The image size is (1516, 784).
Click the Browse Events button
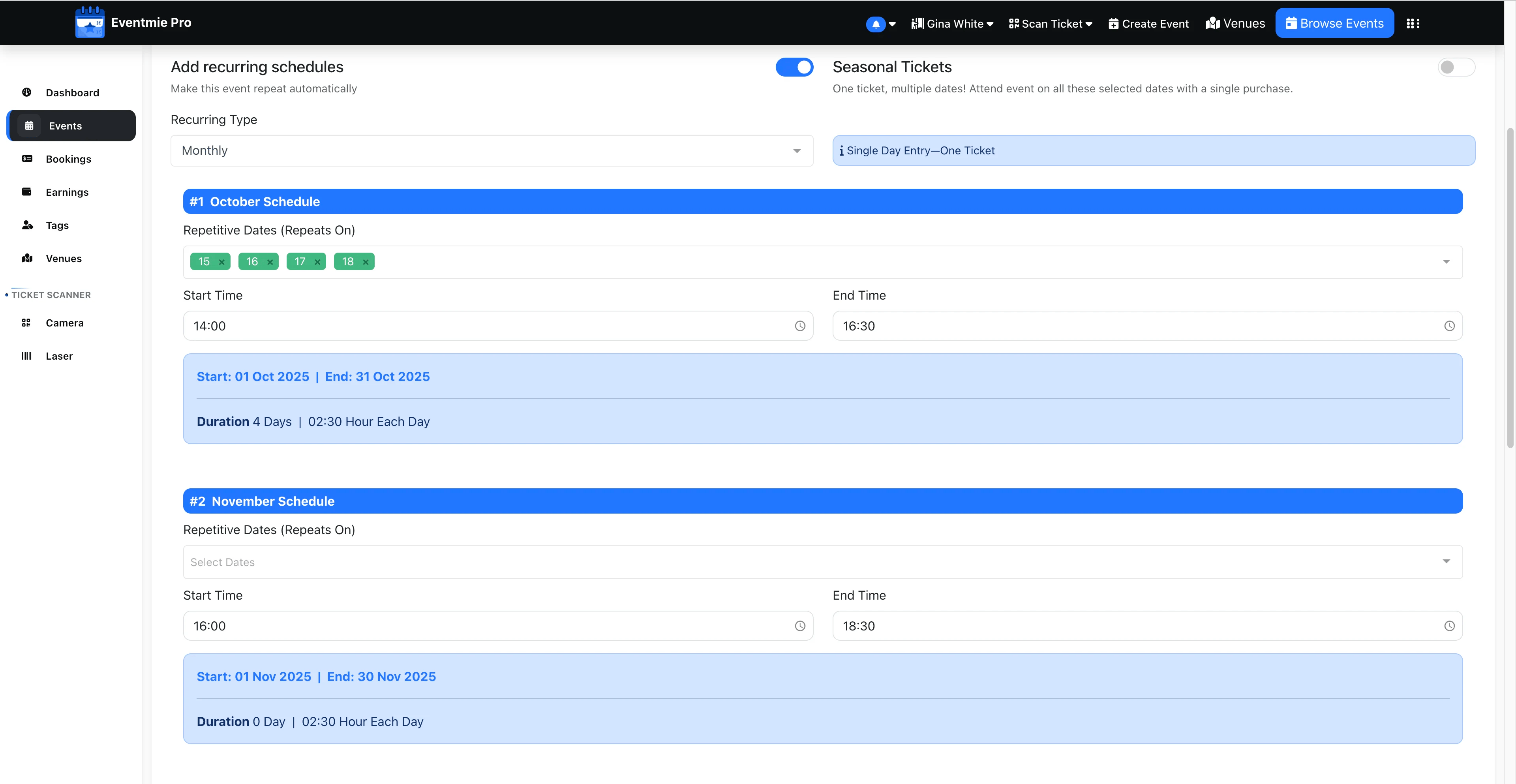(x=1334, y=24)
